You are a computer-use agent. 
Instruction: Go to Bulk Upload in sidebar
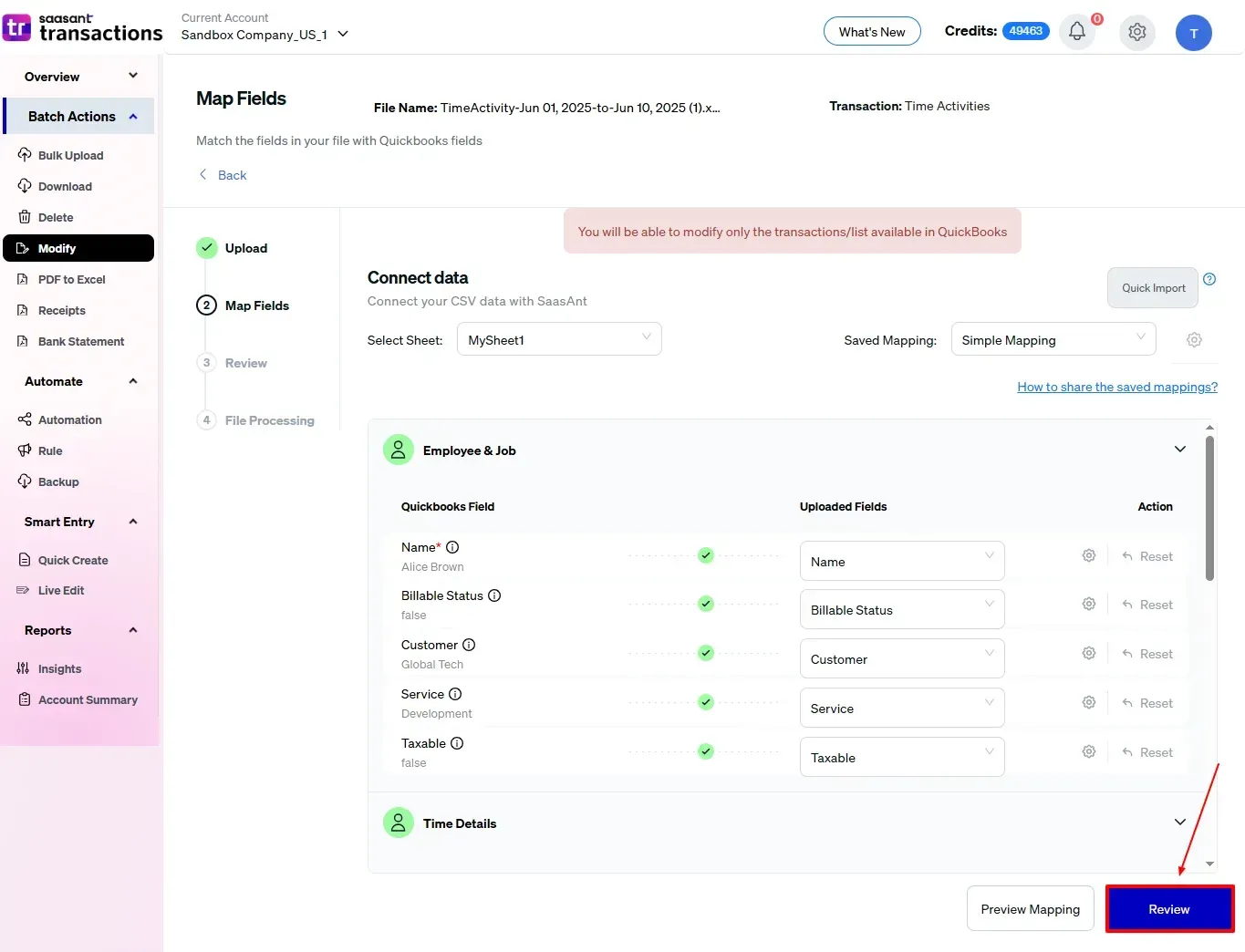[x=78, y=155]
